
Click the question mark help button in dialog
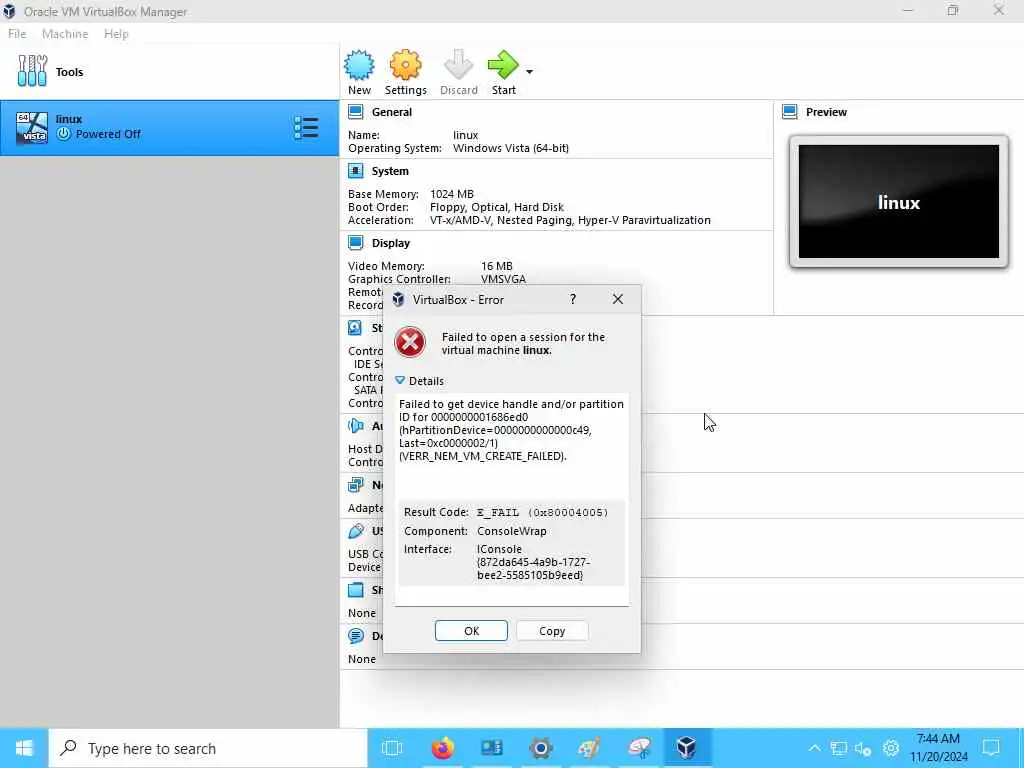(x=573, y=299)
